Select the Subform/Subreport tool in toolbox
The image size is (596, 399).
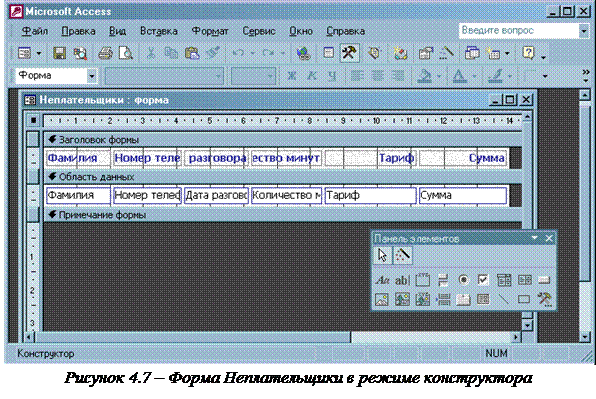click(483, 299)
